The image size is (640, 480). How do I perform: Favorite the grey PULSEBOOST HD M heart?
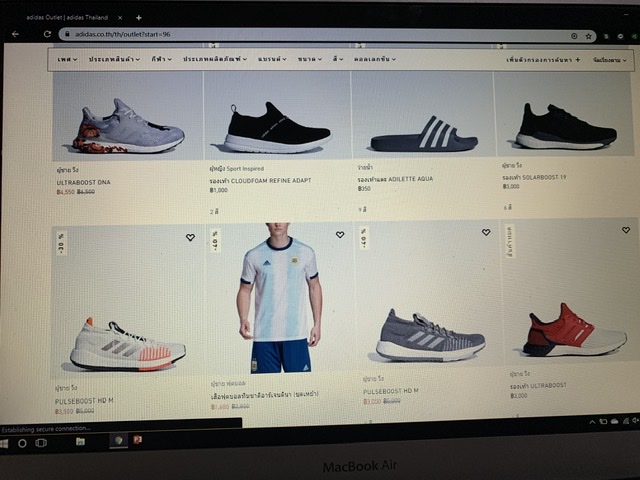(x=486, y=232)
